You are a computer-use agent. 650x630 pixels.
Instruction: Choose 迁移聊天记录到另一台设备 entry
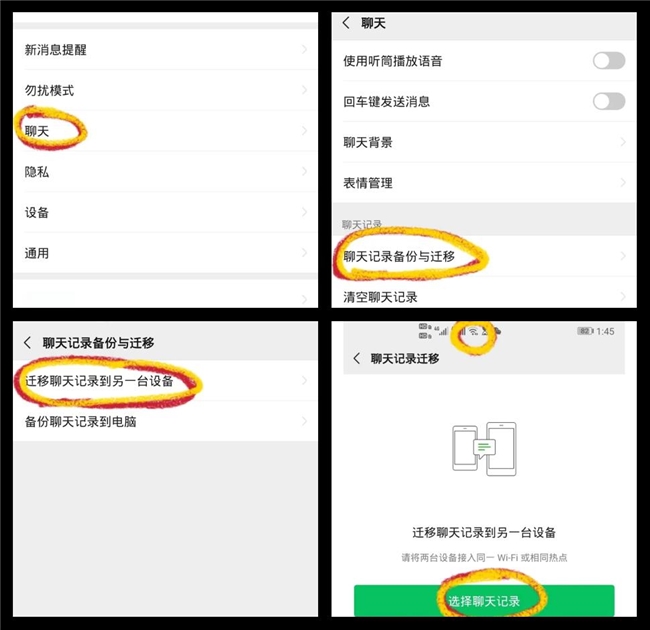pyautogui.click(x=165, y=380)
